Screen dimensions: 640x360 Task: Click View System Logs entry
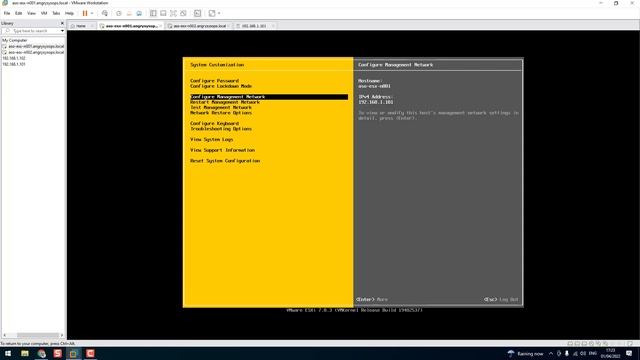(x=211, y=140)
